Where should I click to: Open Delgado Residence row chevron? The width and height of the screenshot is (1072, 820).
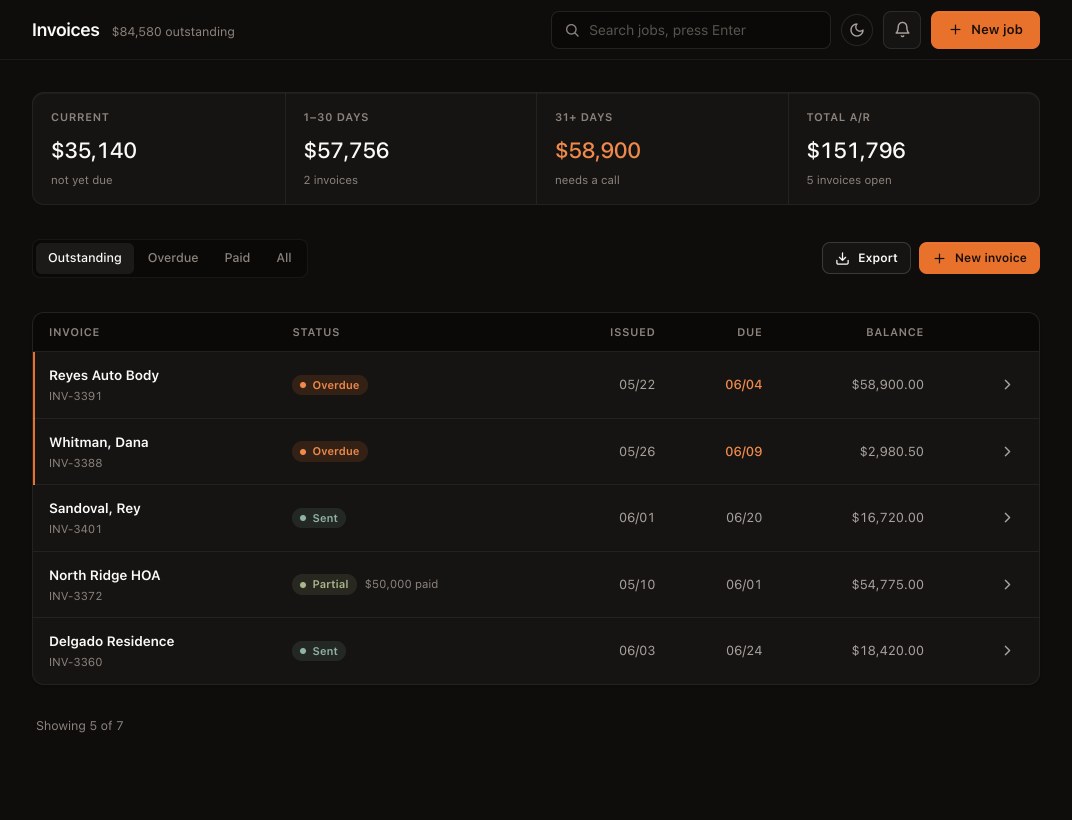pos(1007,651)
